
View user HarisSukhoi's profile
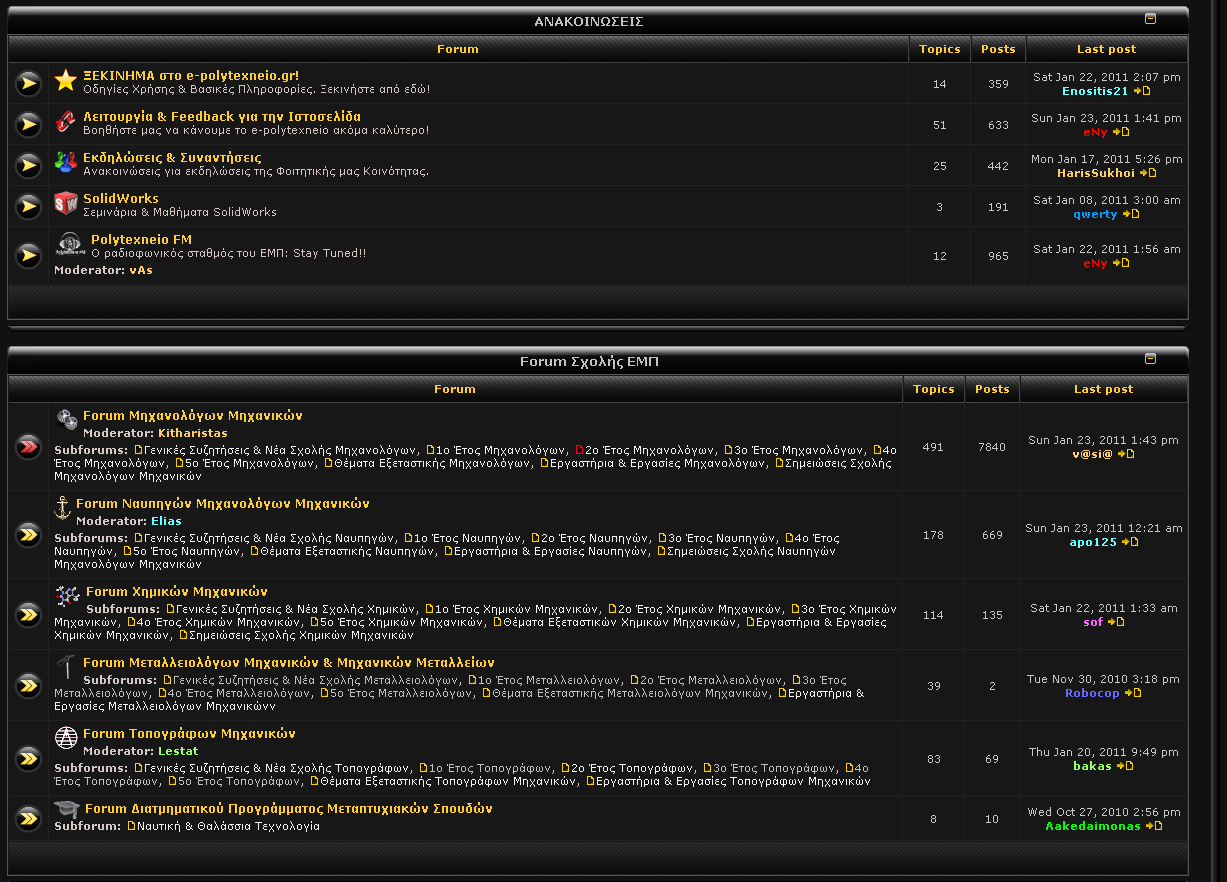(x=1095, y=173)
